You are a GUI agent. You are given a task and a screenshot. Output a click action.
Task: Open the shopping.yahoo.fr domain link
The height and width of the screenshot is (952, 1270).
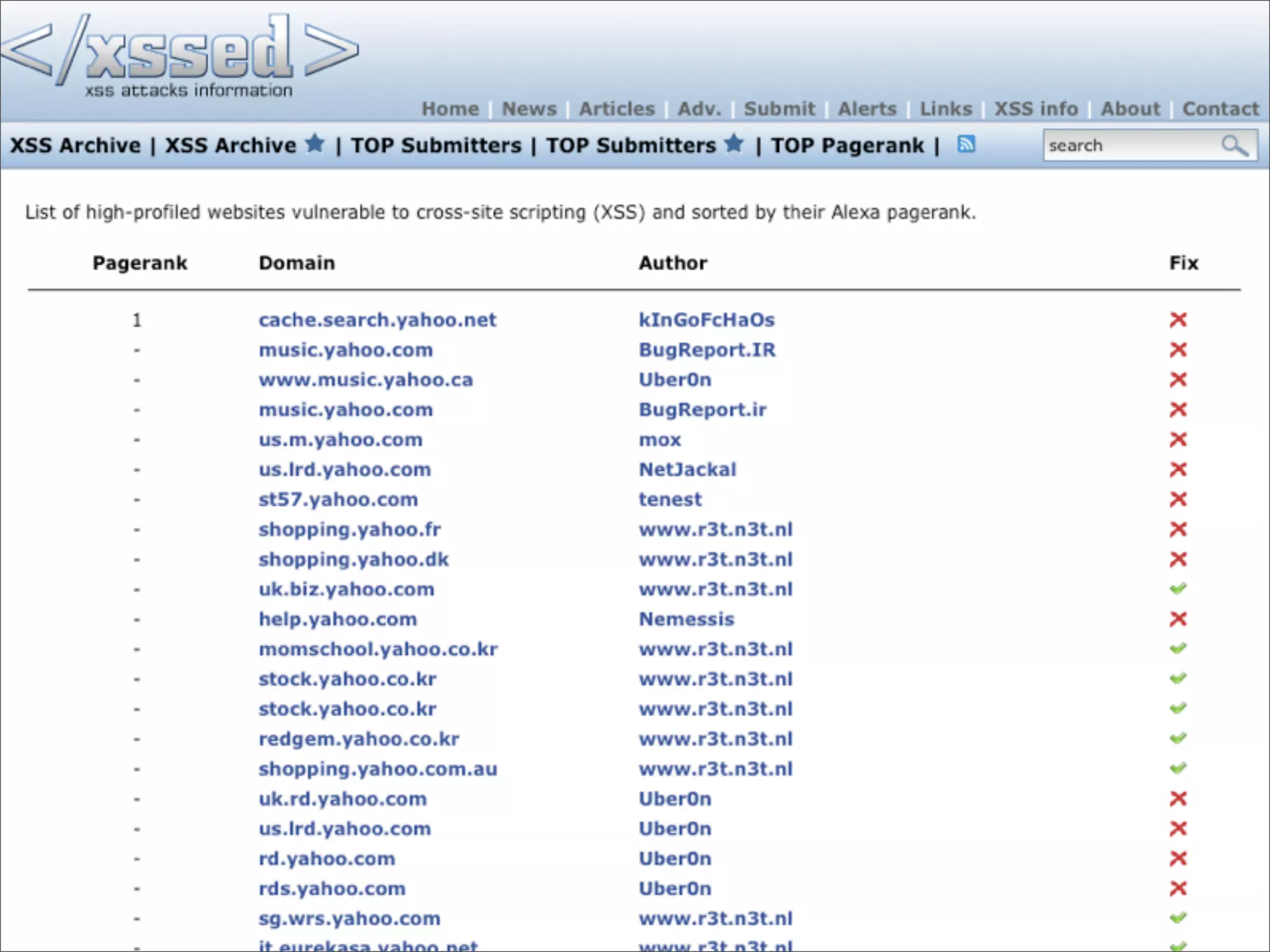pos(349,529)
